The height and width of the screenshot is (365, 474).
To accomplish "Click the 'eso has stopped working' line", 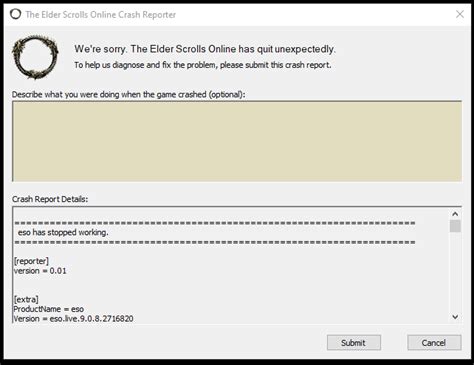I will (x=63, y=232).
